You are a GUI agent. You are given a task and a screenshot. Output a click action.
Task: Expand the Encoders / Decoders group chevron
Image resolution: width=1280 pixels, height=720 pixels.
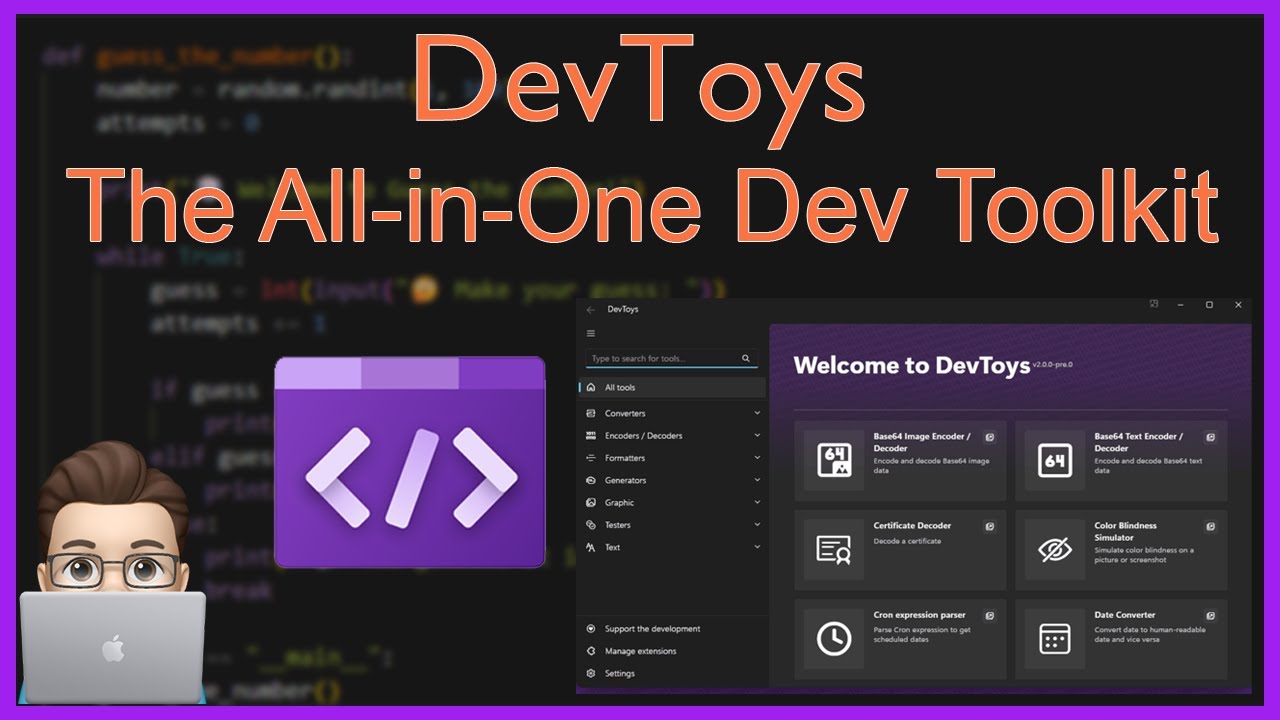[x=757, y=436]
